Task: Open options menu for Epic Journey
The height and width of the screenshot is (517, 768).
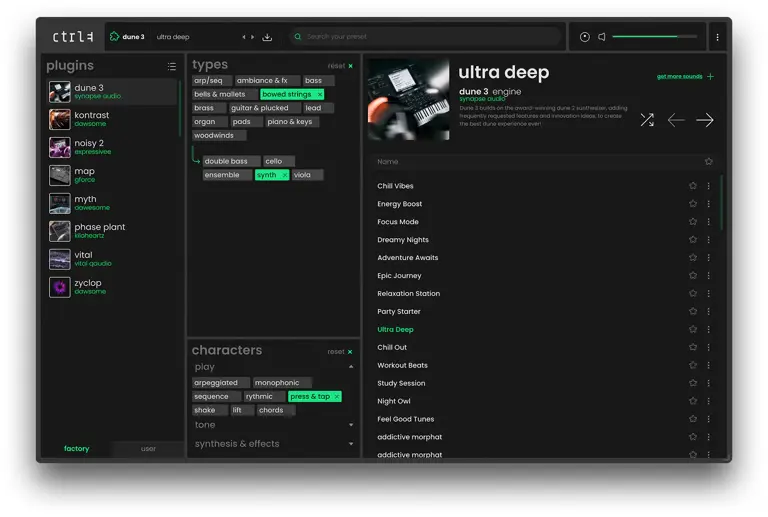Action: coord(708,276)
